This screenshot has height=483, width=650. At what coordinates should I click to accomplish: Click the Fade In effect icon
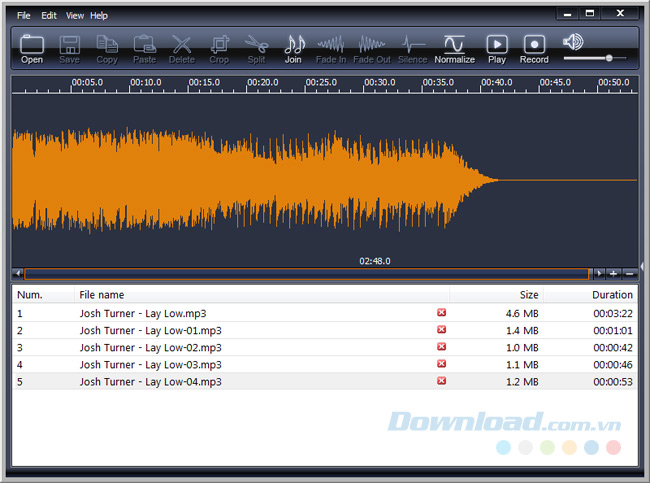click(330, 47)
